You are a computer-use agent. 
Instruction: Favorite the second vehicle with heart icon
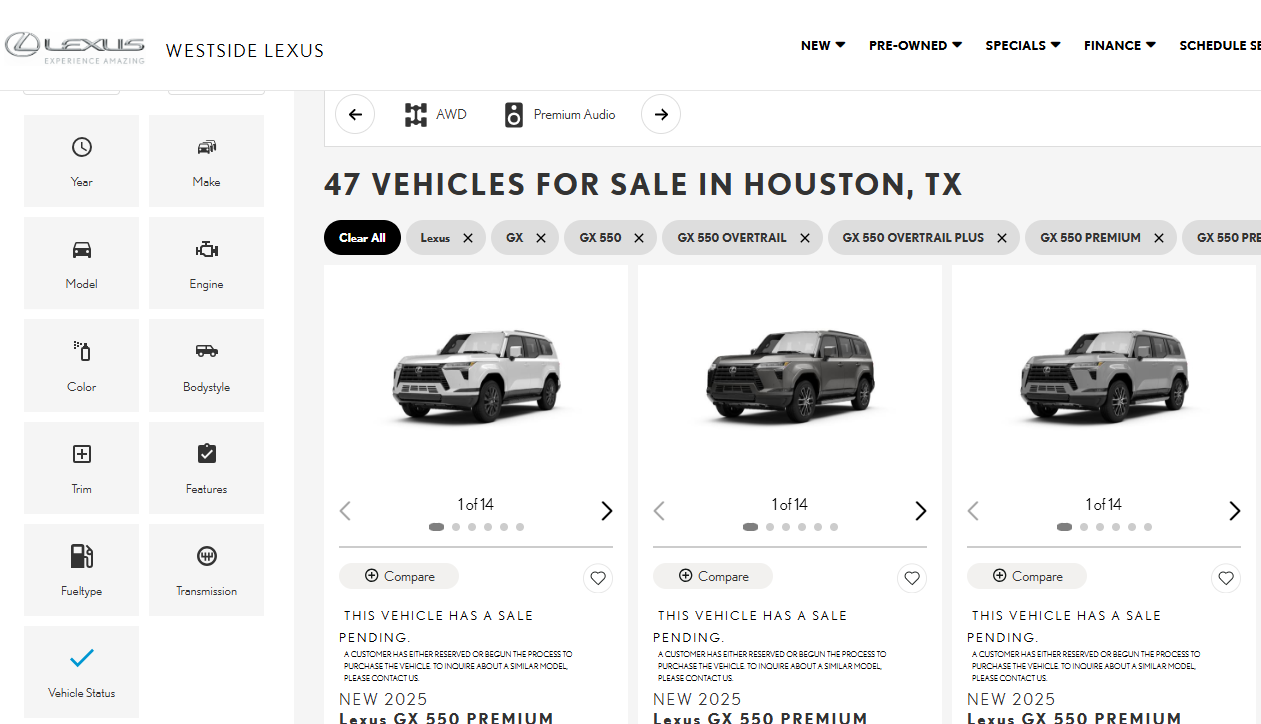912,578
